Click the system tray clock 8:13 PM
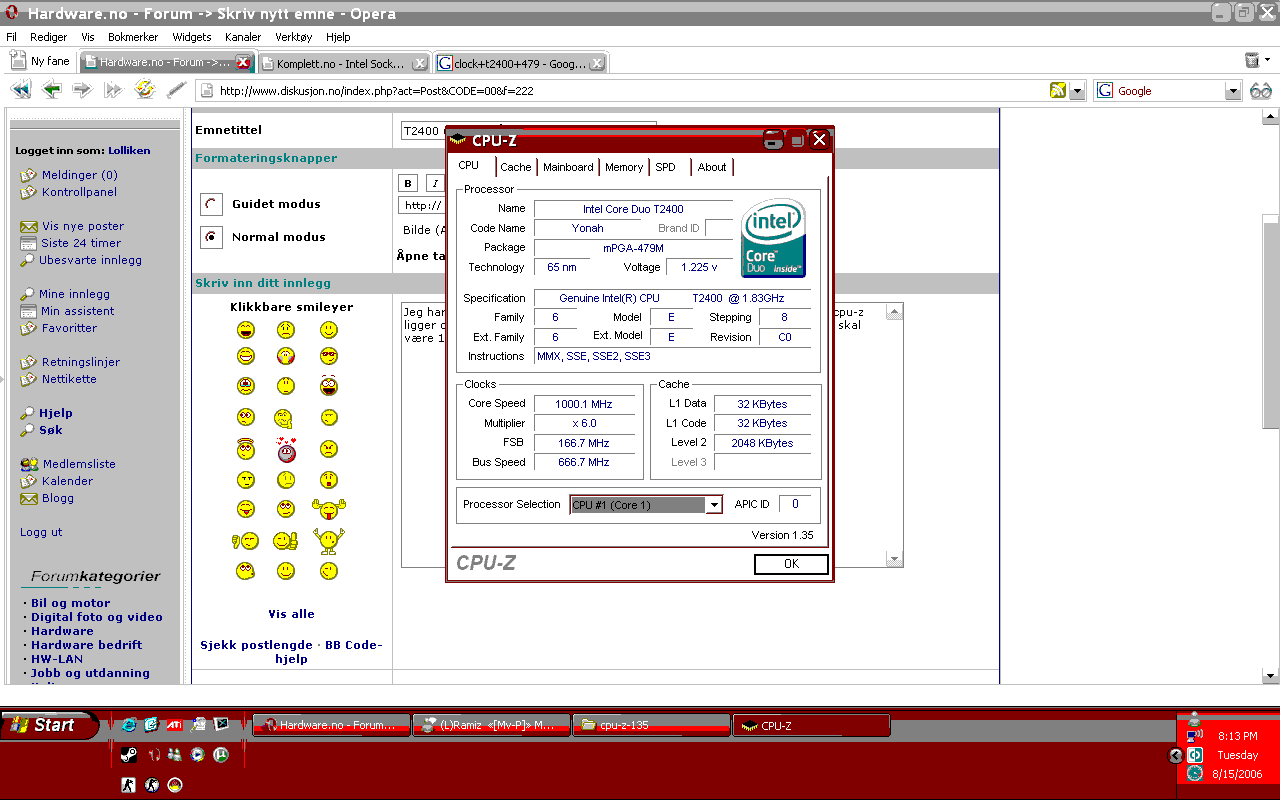 [x=1237, y=736]
